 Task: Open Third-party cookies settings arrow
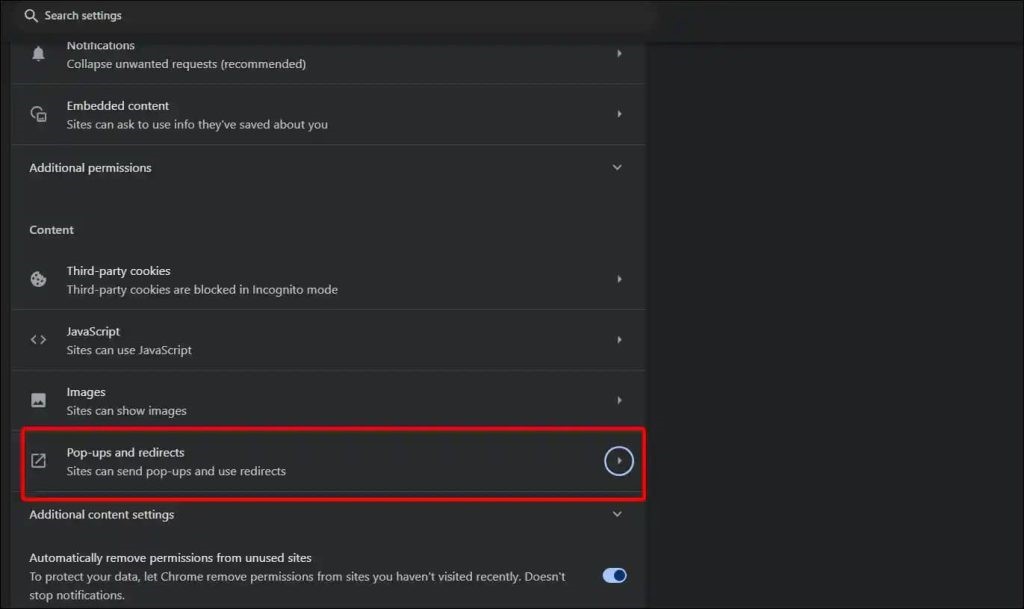point(619,280)
